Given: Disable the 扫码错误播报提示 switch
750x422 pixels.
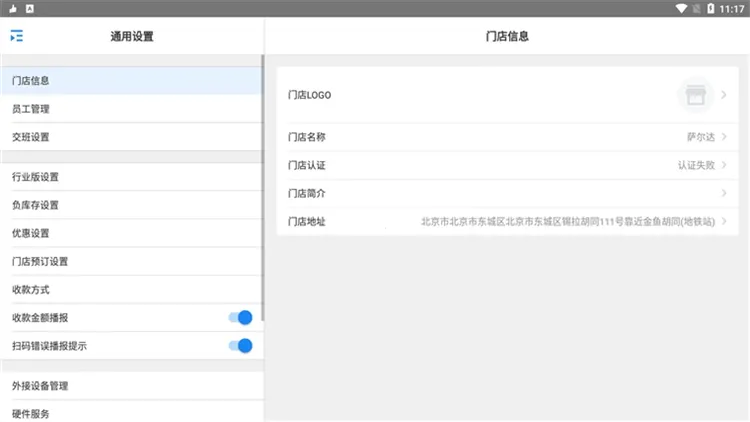Looking at the screenshot, I should [x=240, y=346].
